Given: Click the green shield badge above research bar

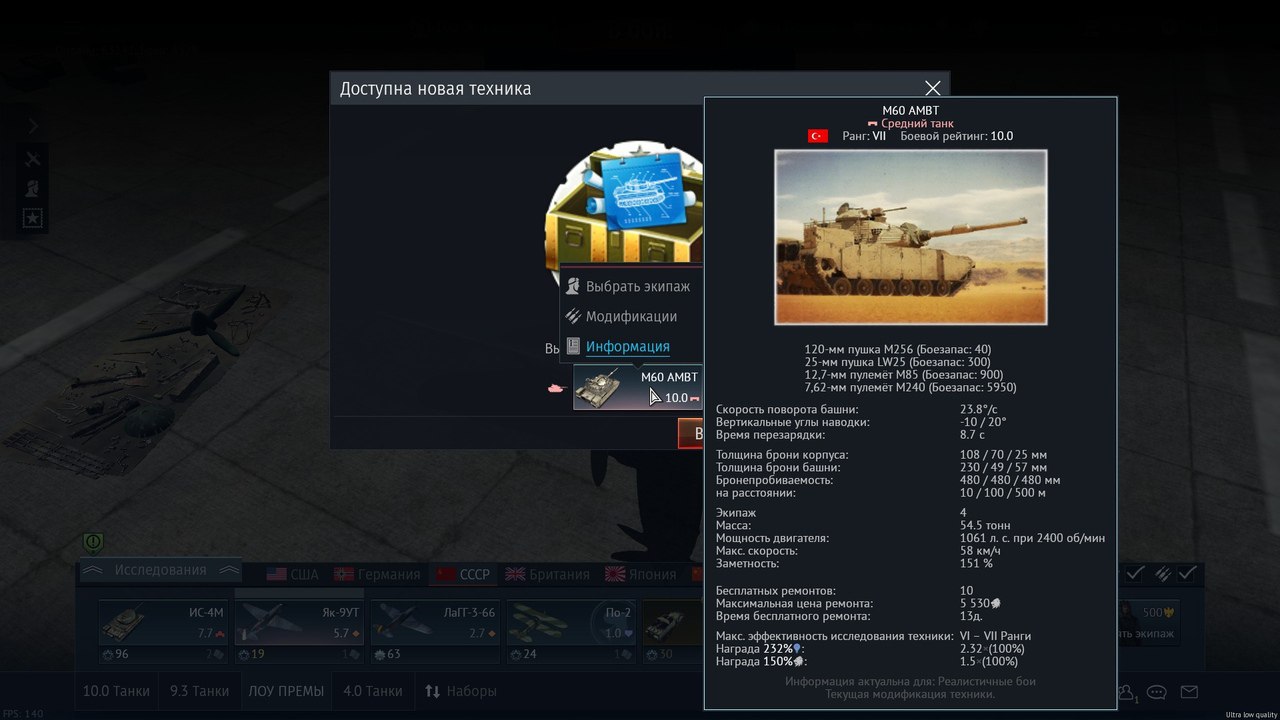Looking at the screenshot, I should tap(93, 543).
